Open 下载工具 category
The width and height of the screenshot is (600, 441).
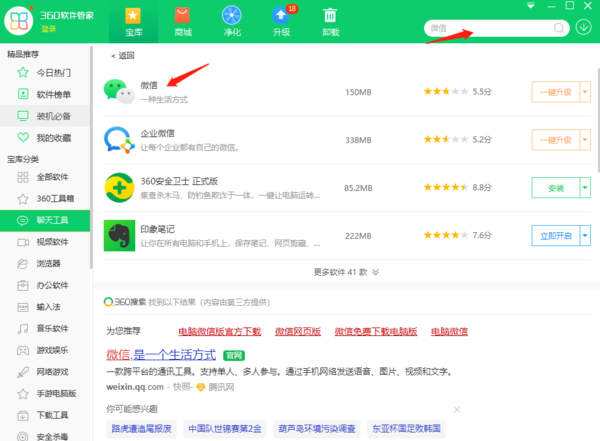pyautogui.click(x=45, y=415)
